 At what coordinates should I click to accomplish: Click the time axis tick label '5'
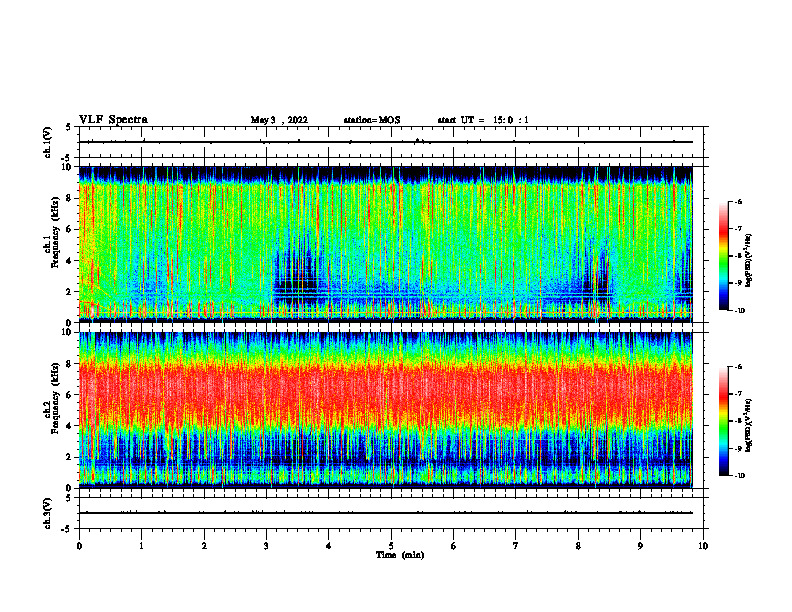click(391, 546)
